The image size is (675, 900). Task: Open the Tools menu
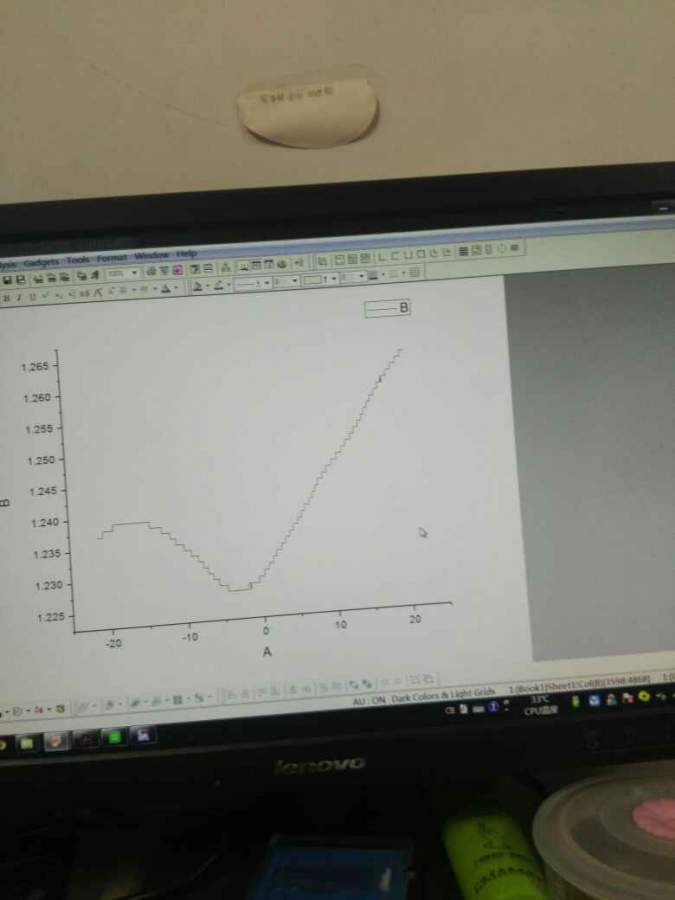click(77, 260)
